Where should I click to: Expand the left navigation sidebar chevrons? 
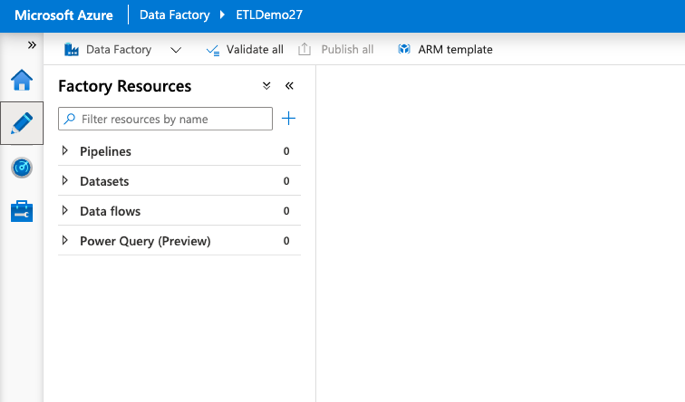32,46
